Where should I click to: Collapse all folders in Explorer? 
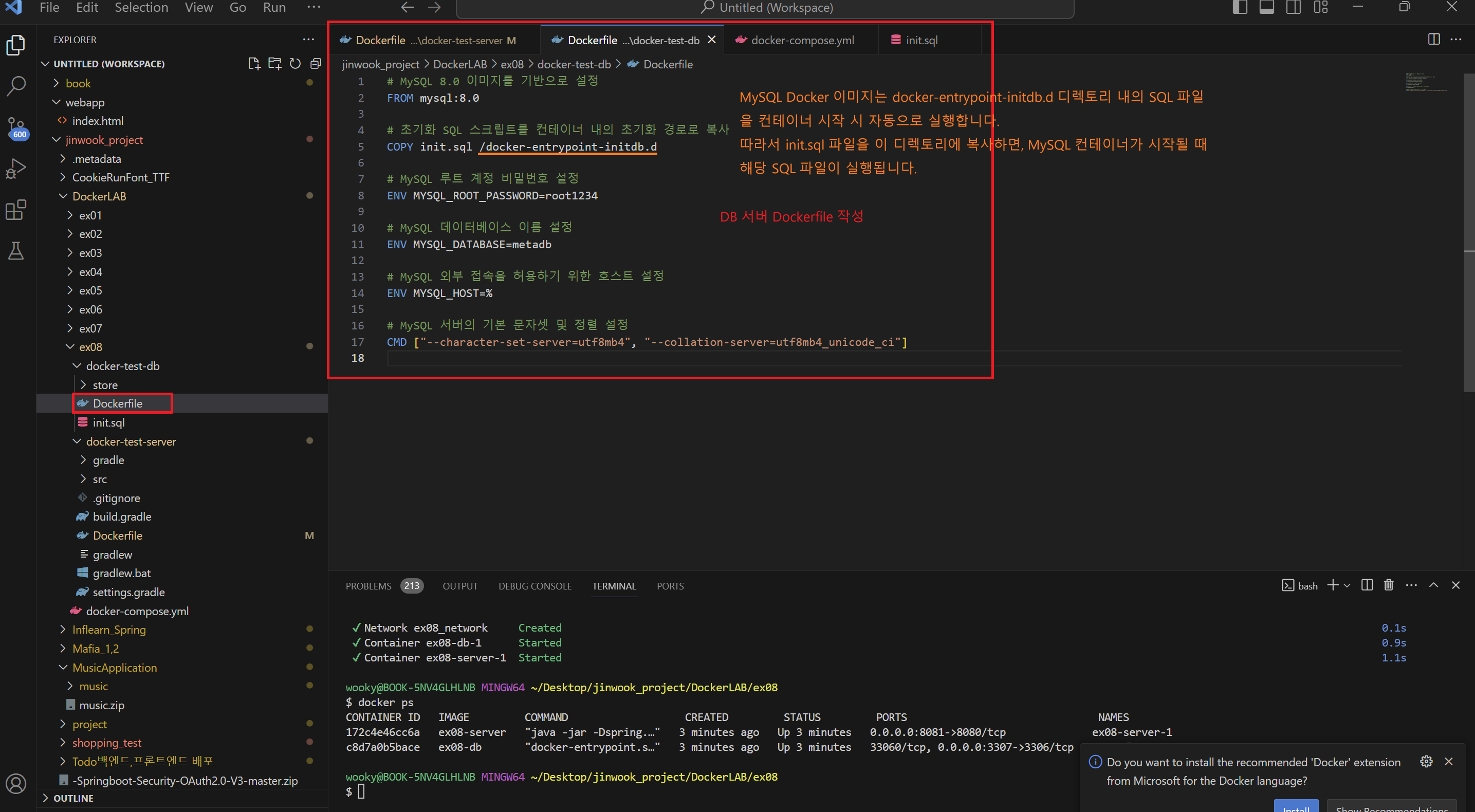pos(316,64)
